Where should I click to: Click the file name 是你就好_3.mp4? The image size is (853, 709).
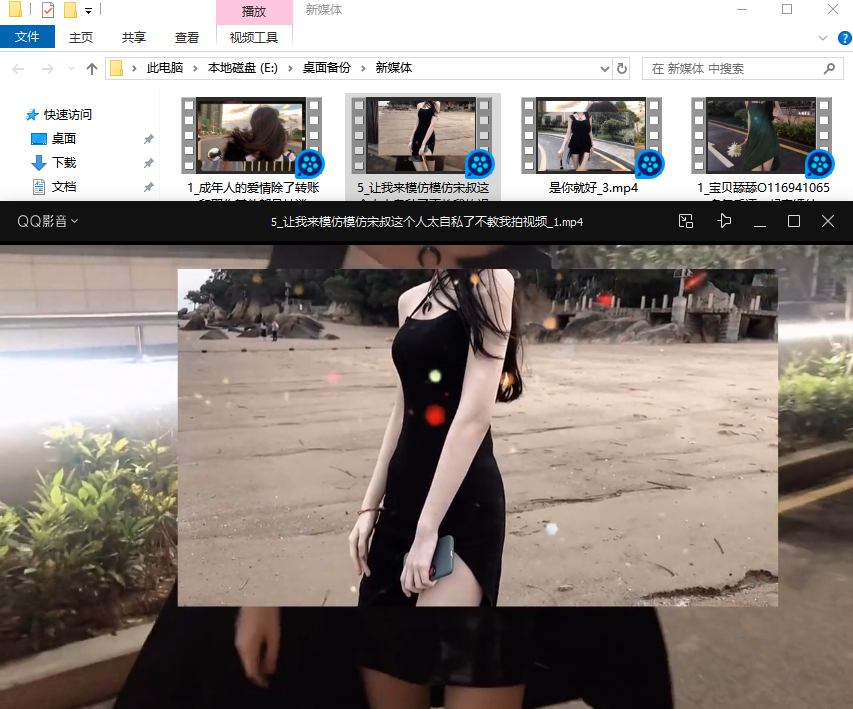593,188
